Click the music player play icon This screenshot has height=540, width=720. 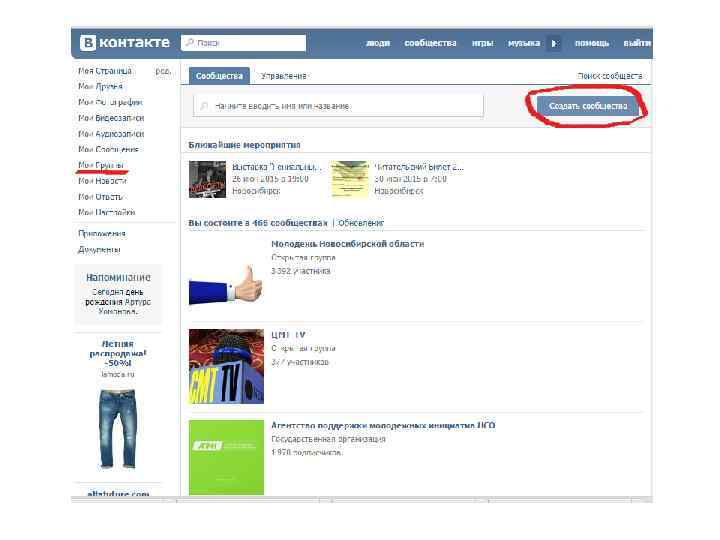coord(554,43)
